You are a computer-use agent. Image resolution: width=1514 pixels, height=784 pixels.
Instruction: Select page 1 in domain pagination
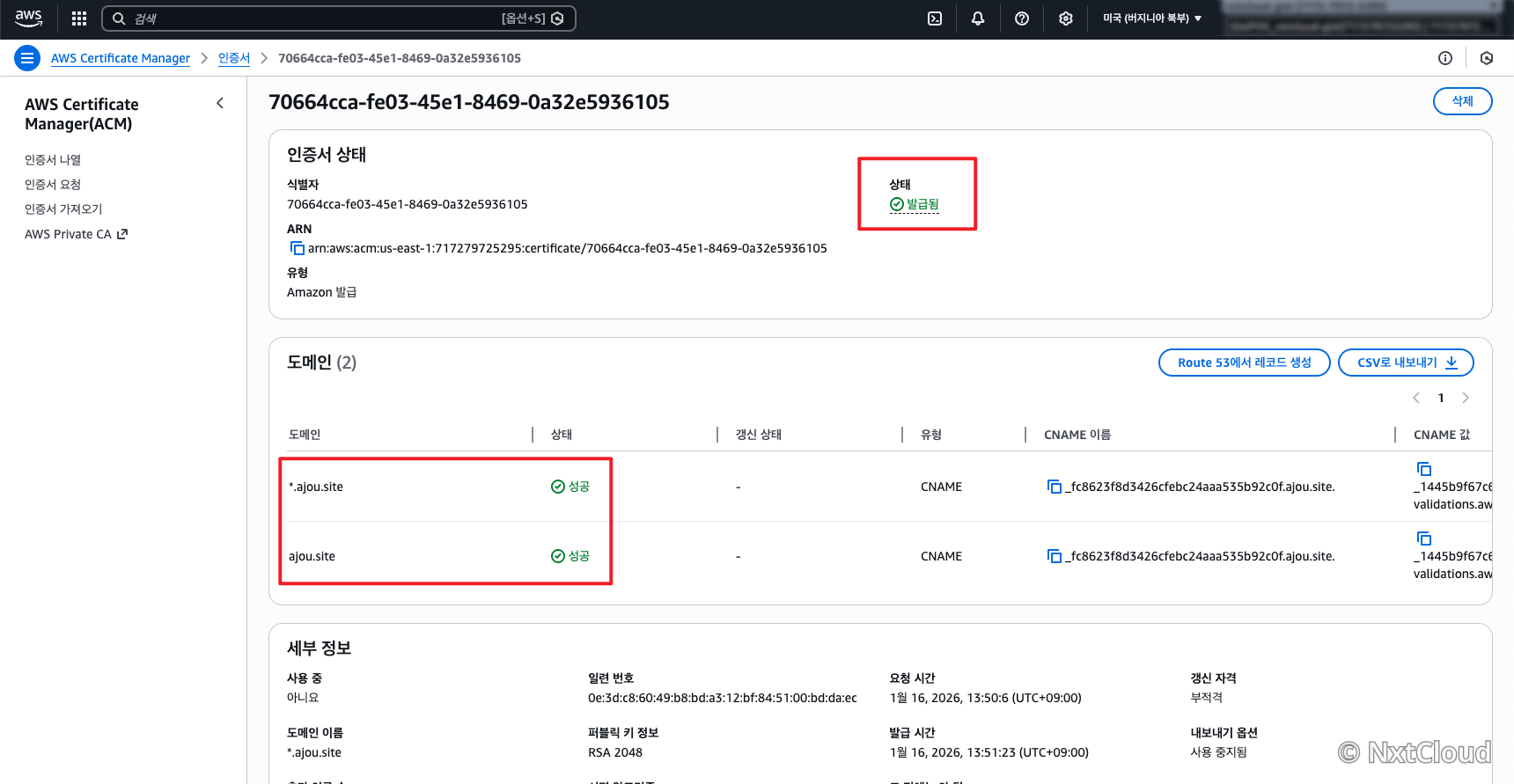click(1441, 398)
